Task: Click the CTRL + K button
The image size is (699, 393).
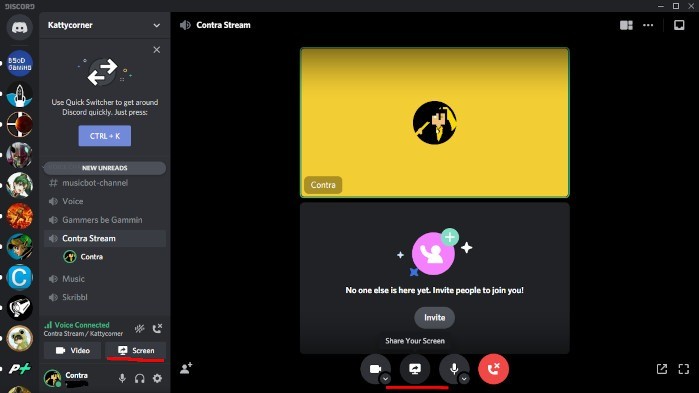Action: coord(105,136)
